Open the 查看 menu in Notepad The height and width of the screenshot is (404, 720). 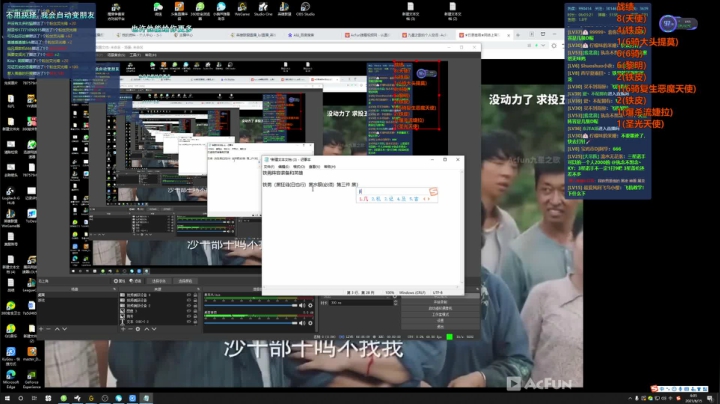[x=315, y=167]
